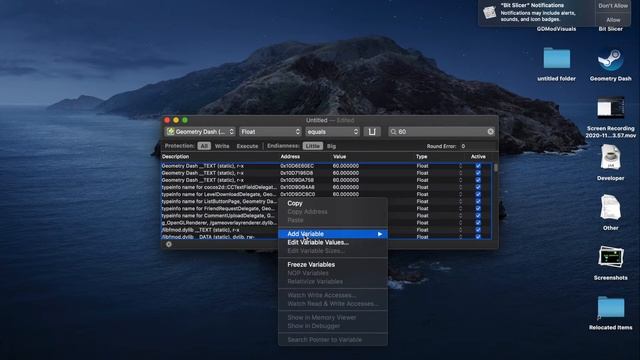Image resolution: width=640 pixels, height=360 pixels.
Task: Click Allow on the Bit Slicer notification
Action: [613, 20]
